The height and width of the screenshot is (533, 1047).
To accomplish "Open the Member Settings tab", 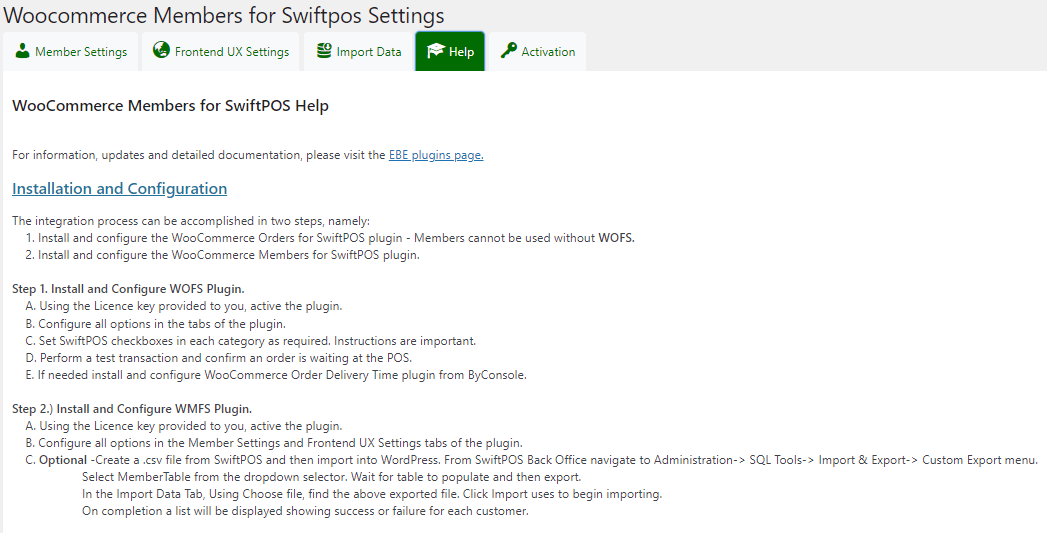I will coord(71,51).
